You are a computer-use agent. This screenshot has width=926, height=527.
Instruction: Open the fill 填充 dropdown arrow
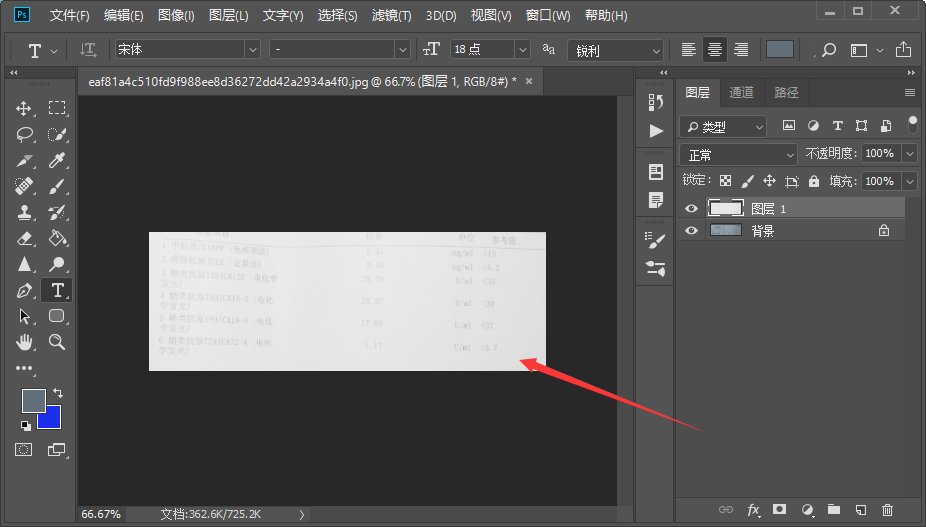pos(909,181)
